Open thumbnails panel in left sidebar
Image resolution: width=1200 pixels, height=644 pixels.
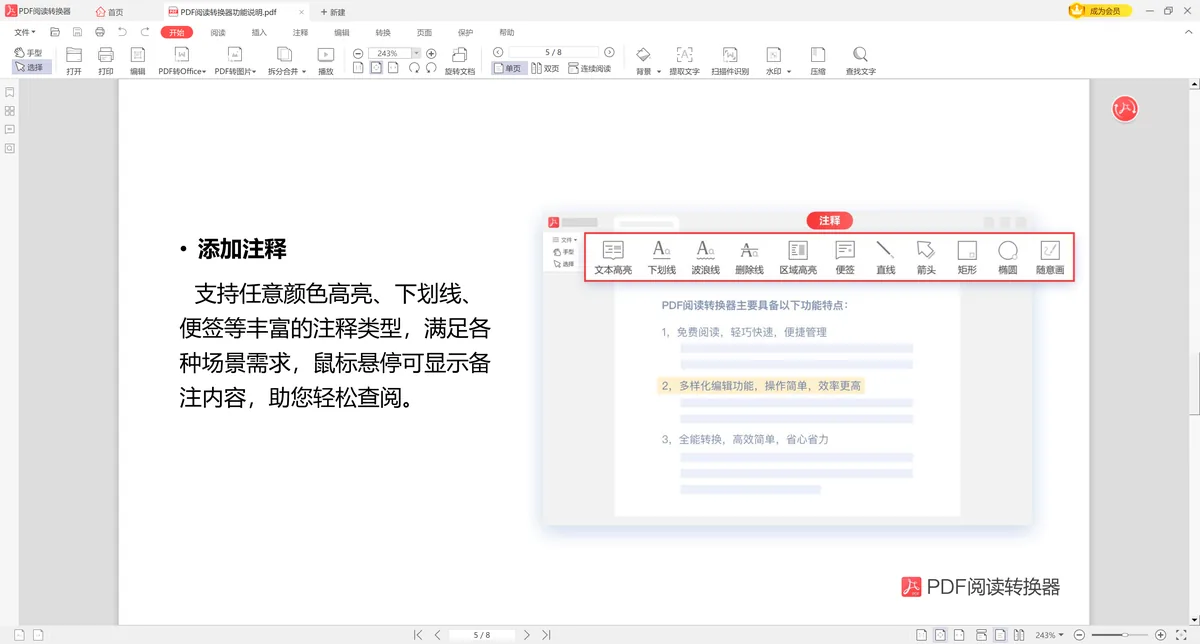(9, 111)
